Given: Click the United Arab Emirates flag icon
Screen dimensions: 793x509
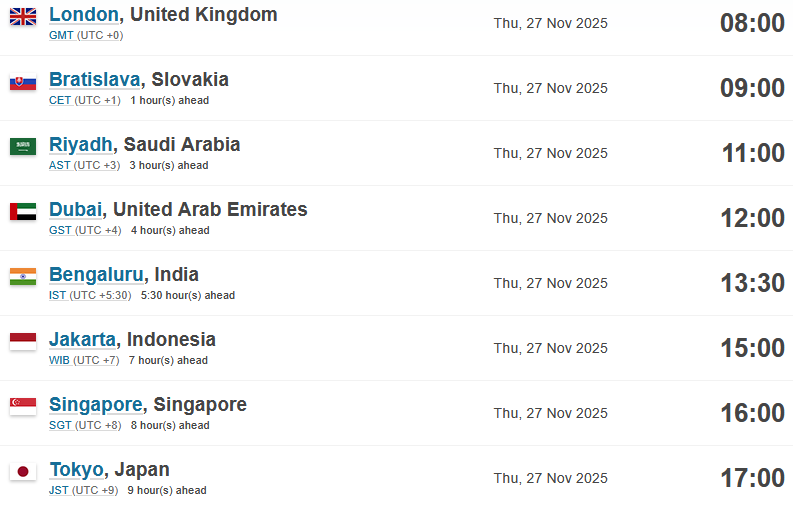Looking at the screenshot, I should tap(23, 212).
